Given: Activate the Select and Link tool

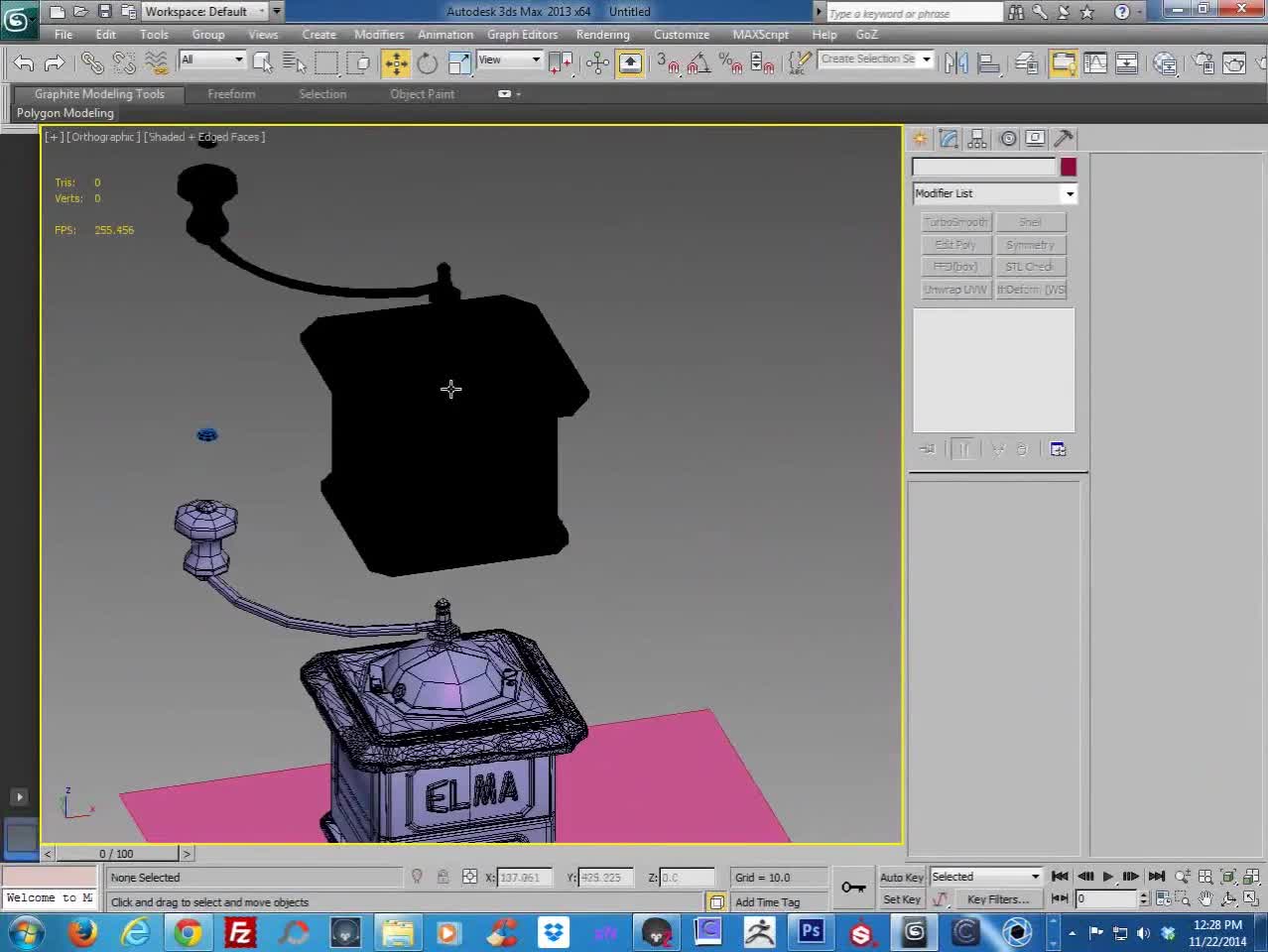Looking at the screenshot, I should tap(92, 63).
